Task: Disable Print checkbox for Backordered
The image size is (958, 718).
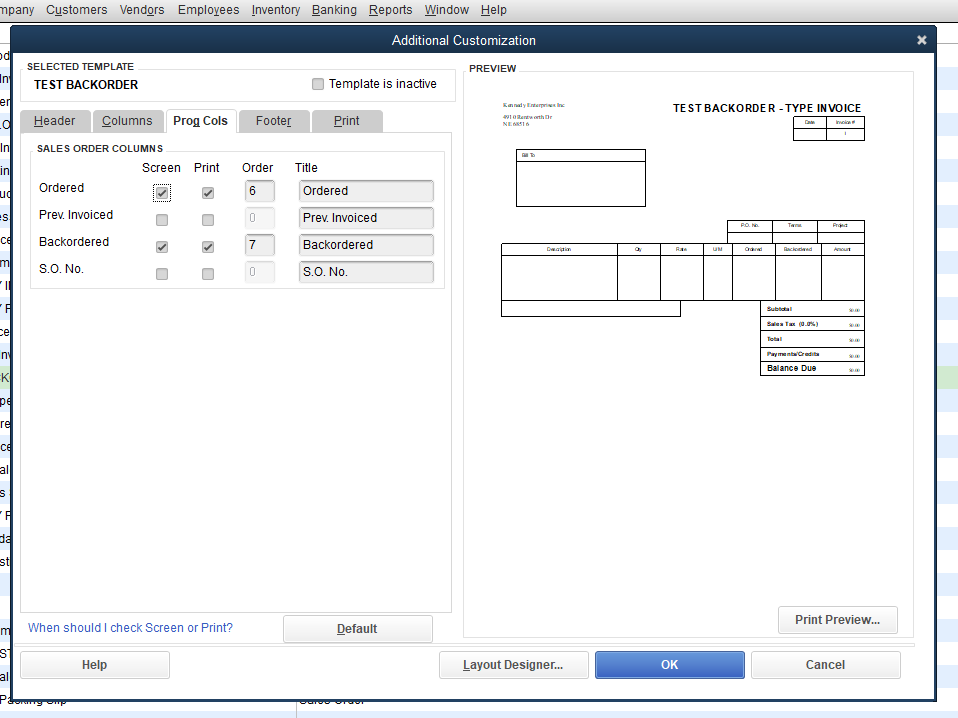Action: click(207, 246)
